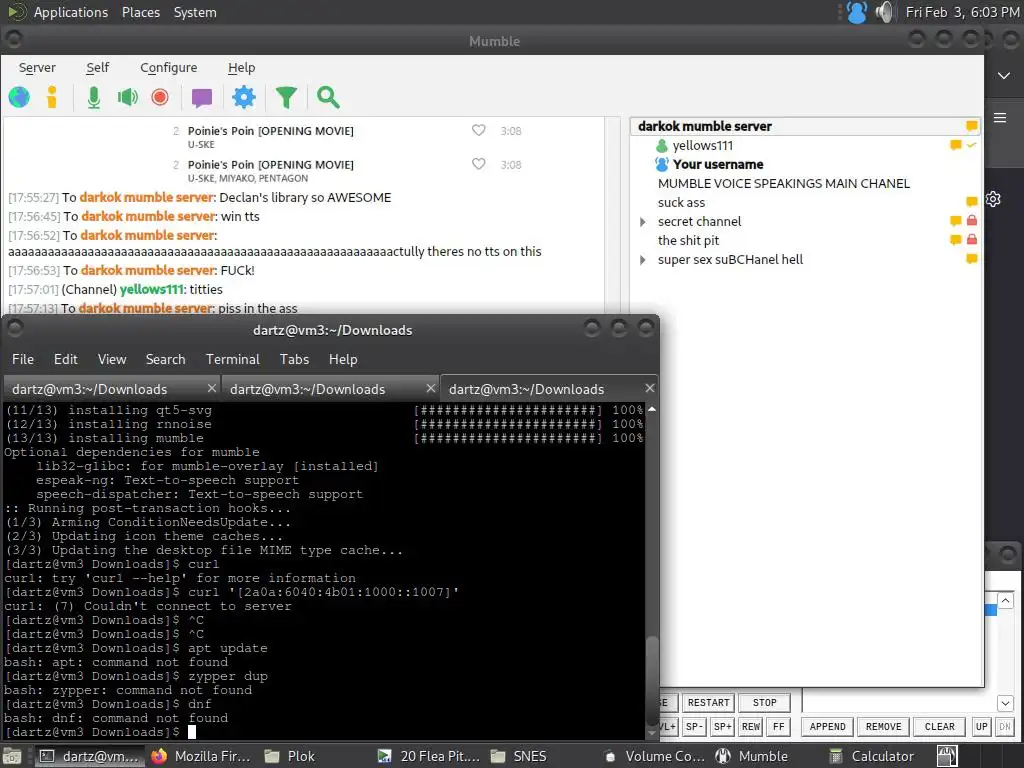Click lock icon on secret channel row
The height and width of the screenshot is (768, 1024).
[x=972, y=221]
